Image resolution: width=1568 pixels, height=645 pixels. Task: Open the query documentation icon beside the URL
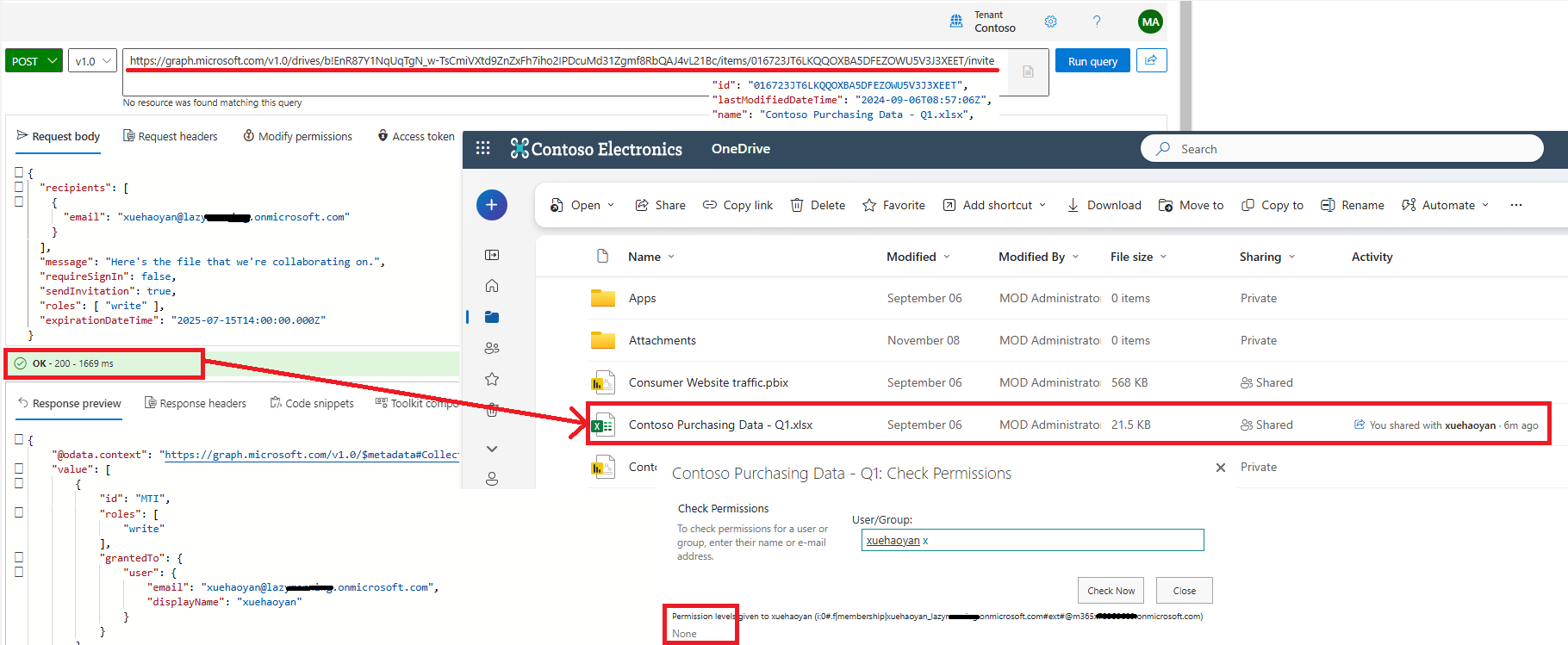[1028, 72]
